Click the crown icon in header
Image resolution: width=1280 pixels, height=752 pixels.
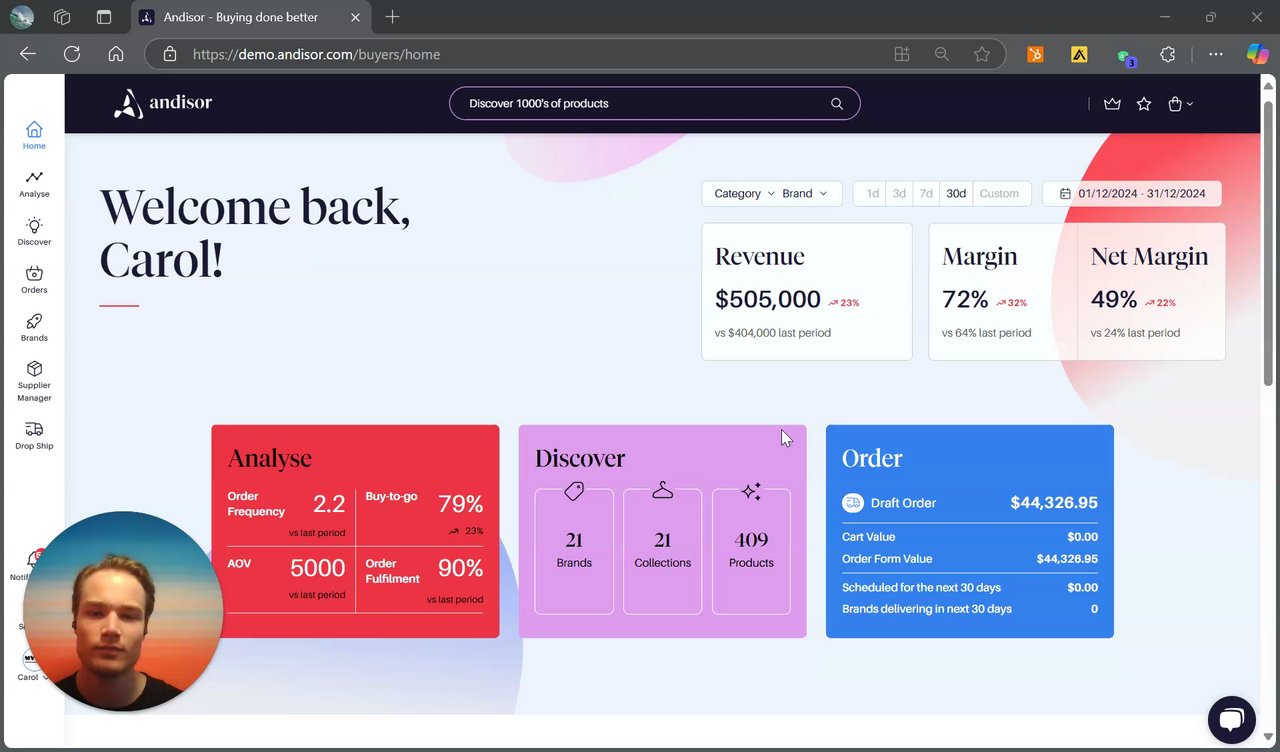click(1112, 104)
